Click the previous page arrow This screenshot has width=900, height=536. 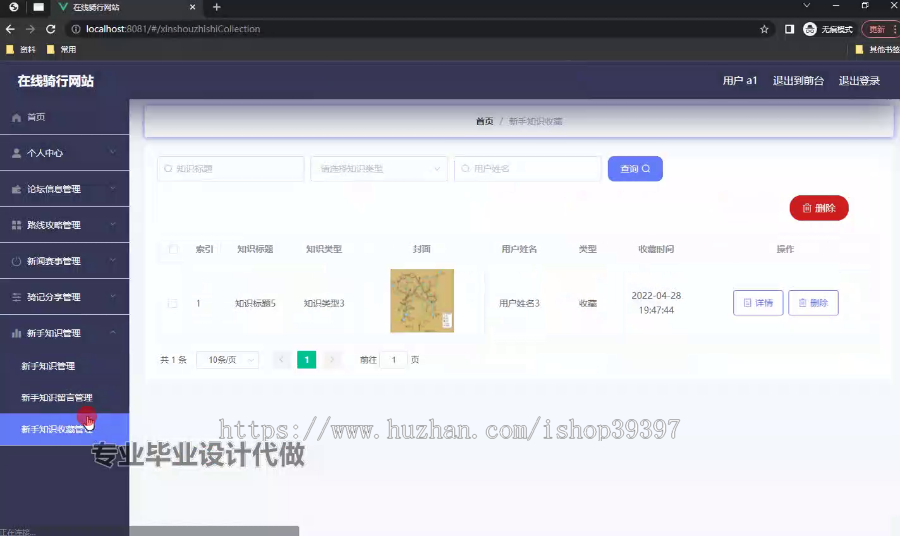coord(281,360)
